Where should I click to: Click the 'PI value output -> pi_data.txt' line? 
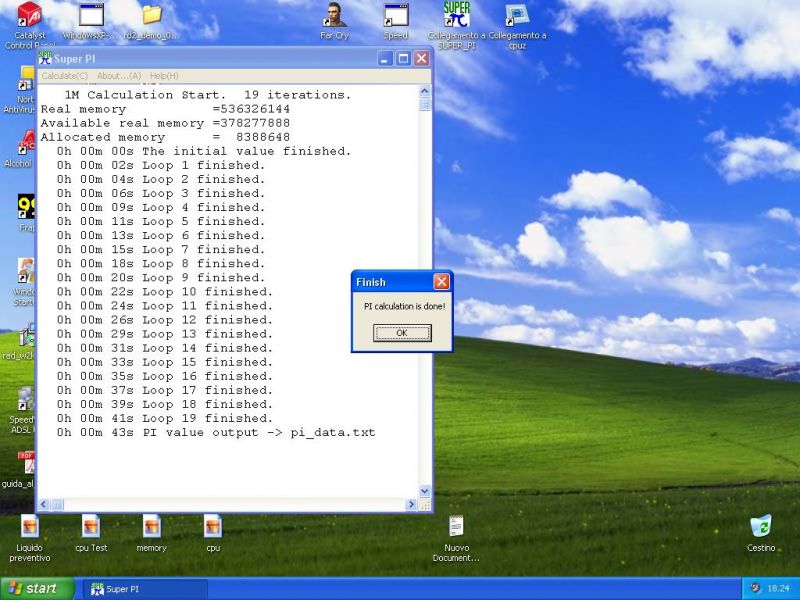click(x=216, y=433)
